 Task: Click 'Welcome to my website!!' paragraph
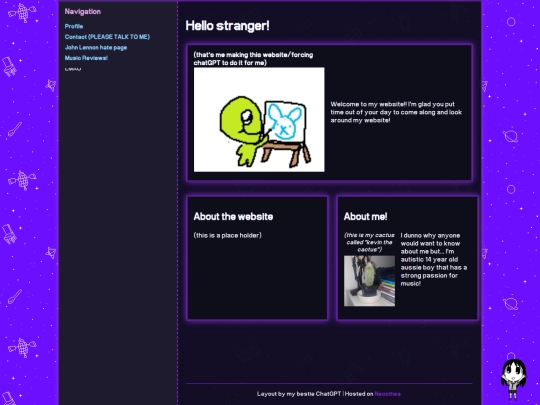pos(396,112)
